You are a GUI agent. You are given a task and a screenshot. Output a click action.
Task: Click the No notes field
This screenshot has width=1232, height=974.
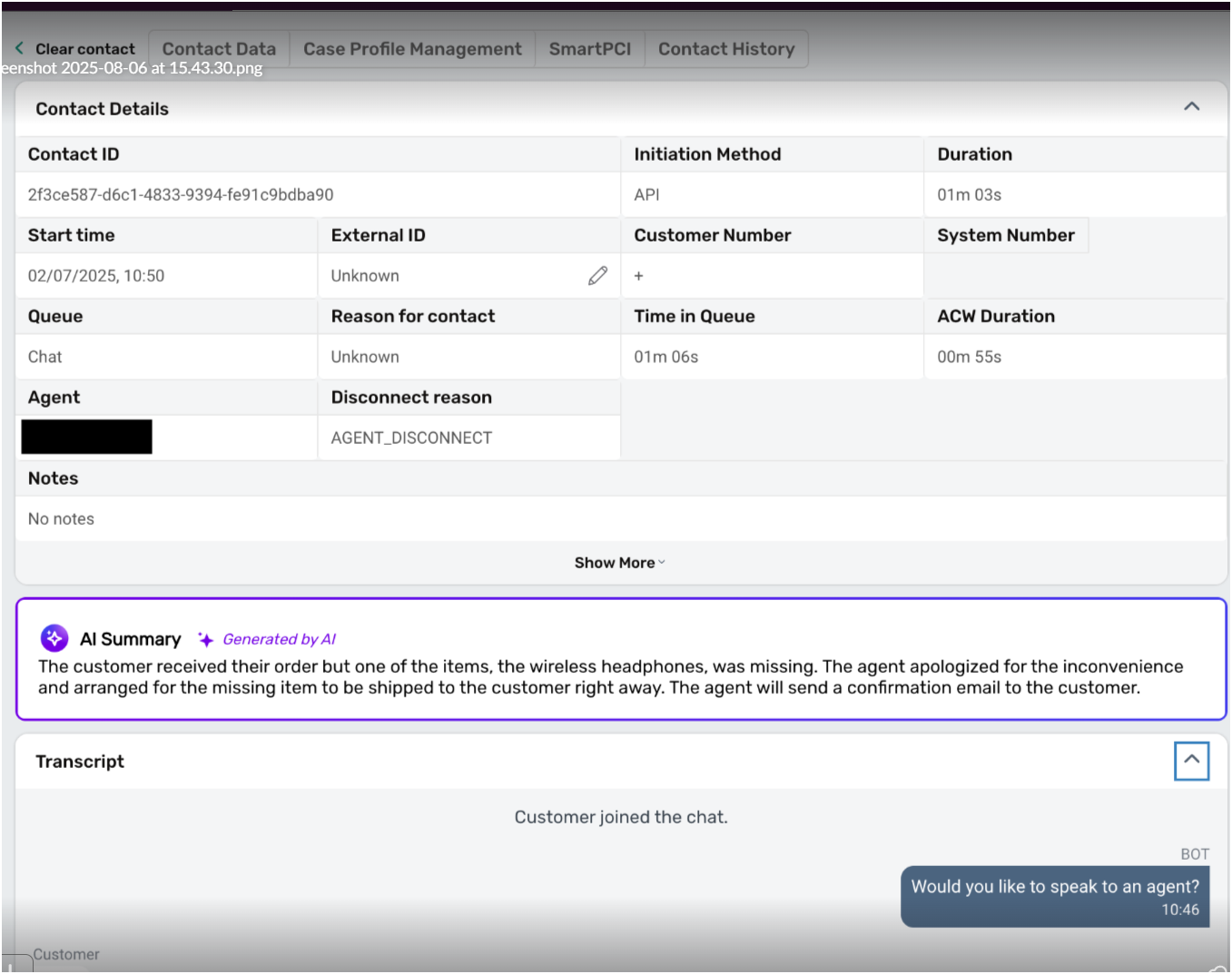coord(61,519)
